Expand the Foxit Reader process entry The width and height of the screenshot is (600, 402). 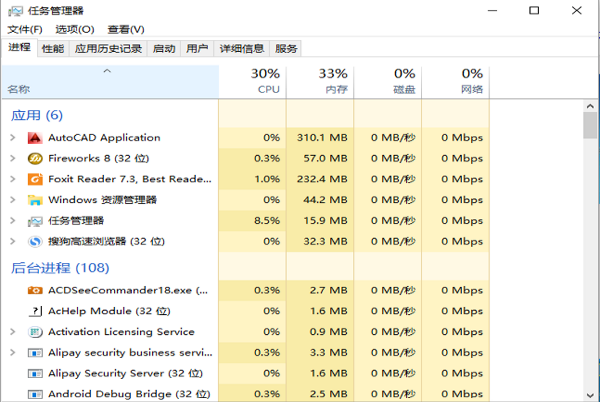coord(12,179)
